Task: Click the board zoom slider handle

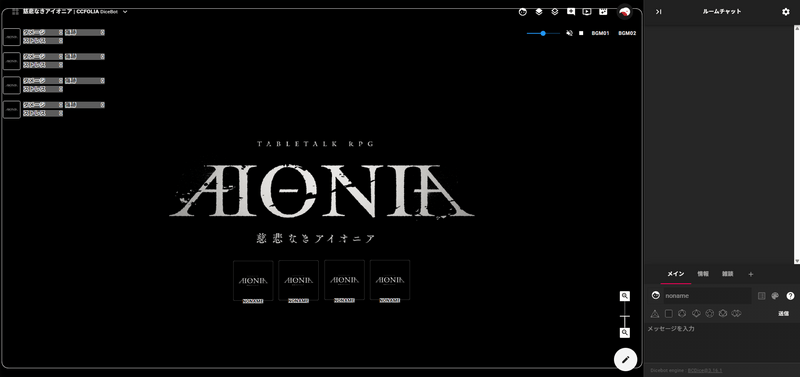Action: (x=624, y=316)
